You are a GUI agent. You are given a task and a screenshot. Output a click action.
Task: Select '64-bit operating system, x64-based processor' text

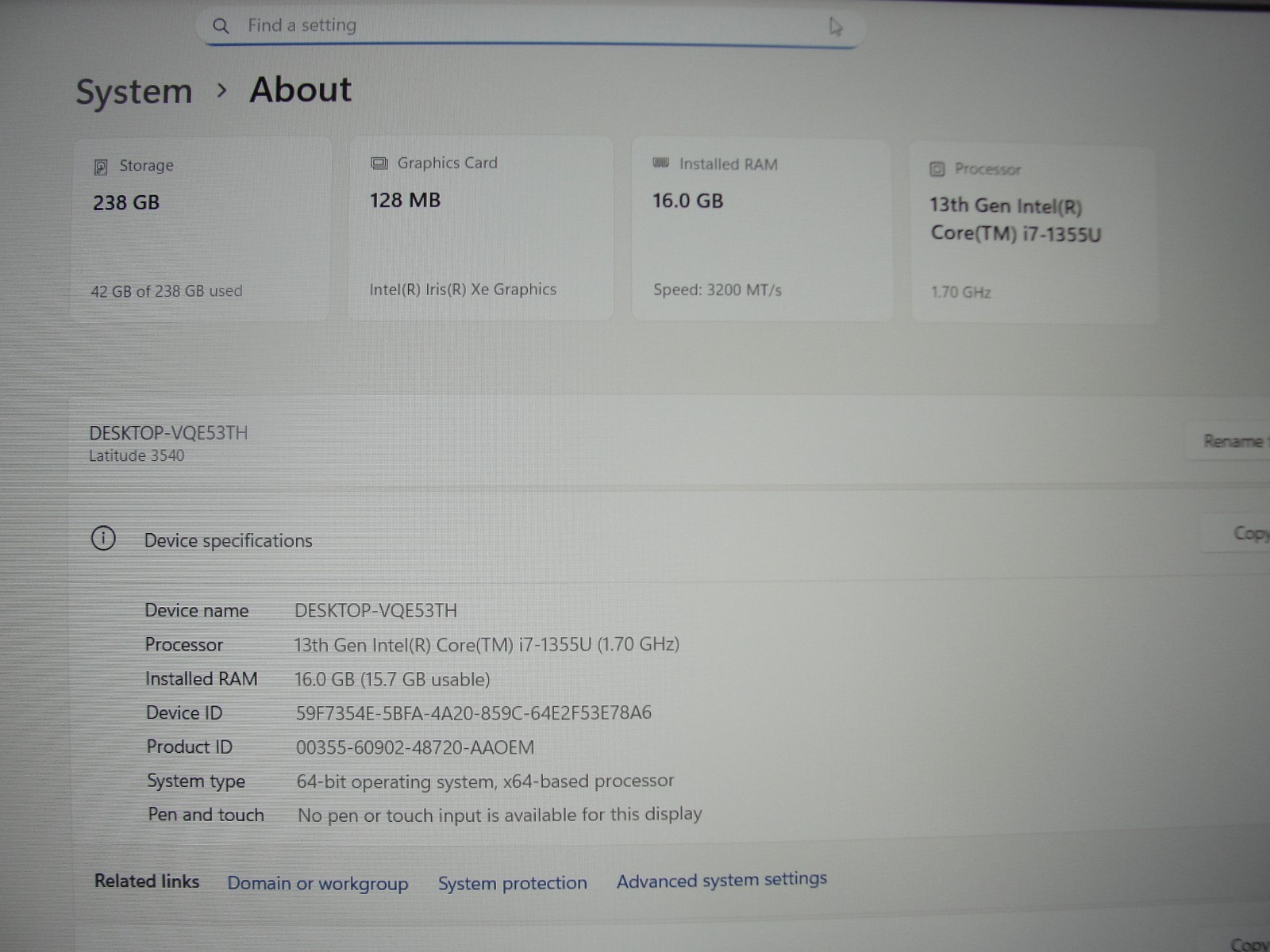[x=485, y=781]
